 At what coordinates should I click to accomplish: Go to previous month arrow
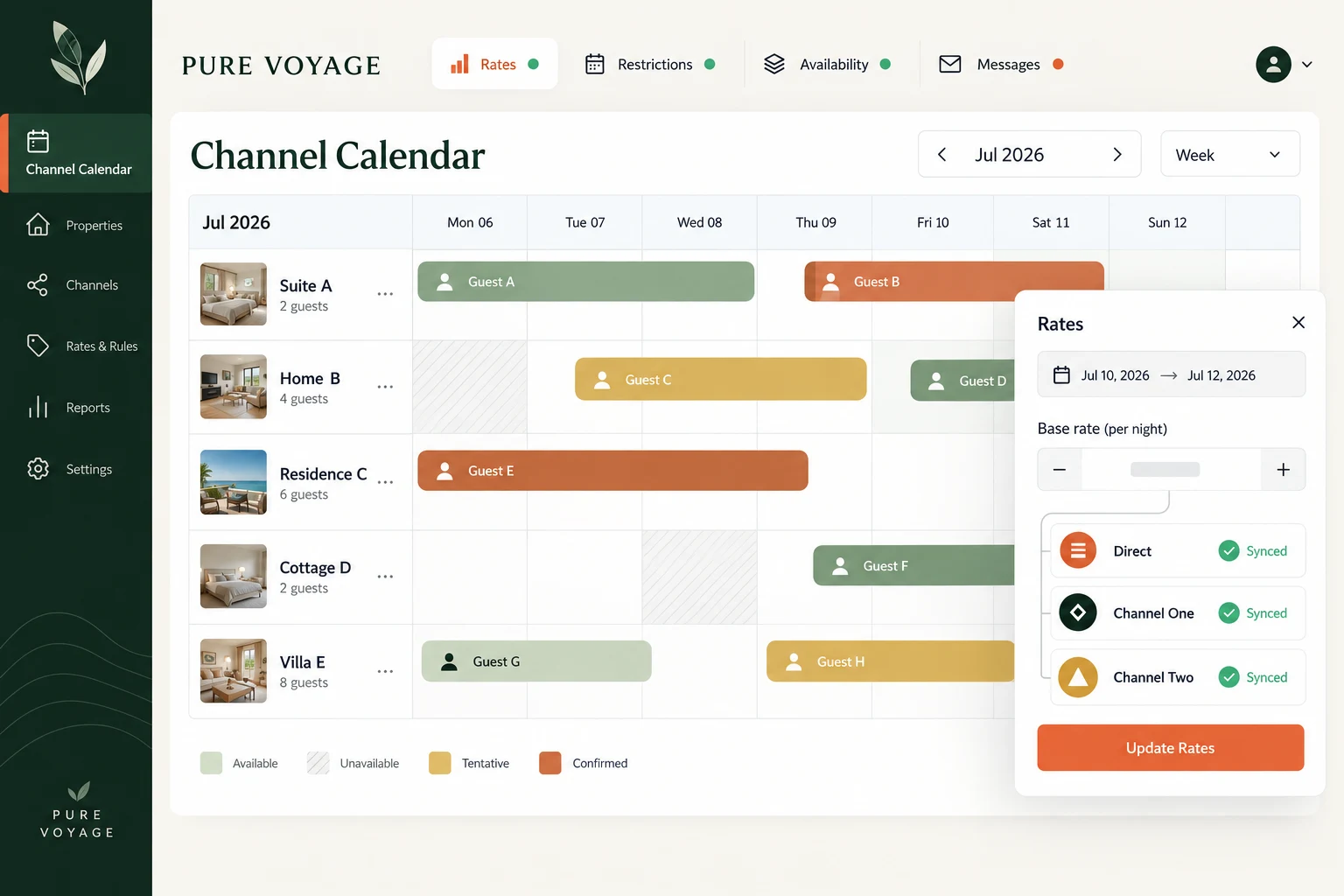pyautogui.click(x=942, y=155)
